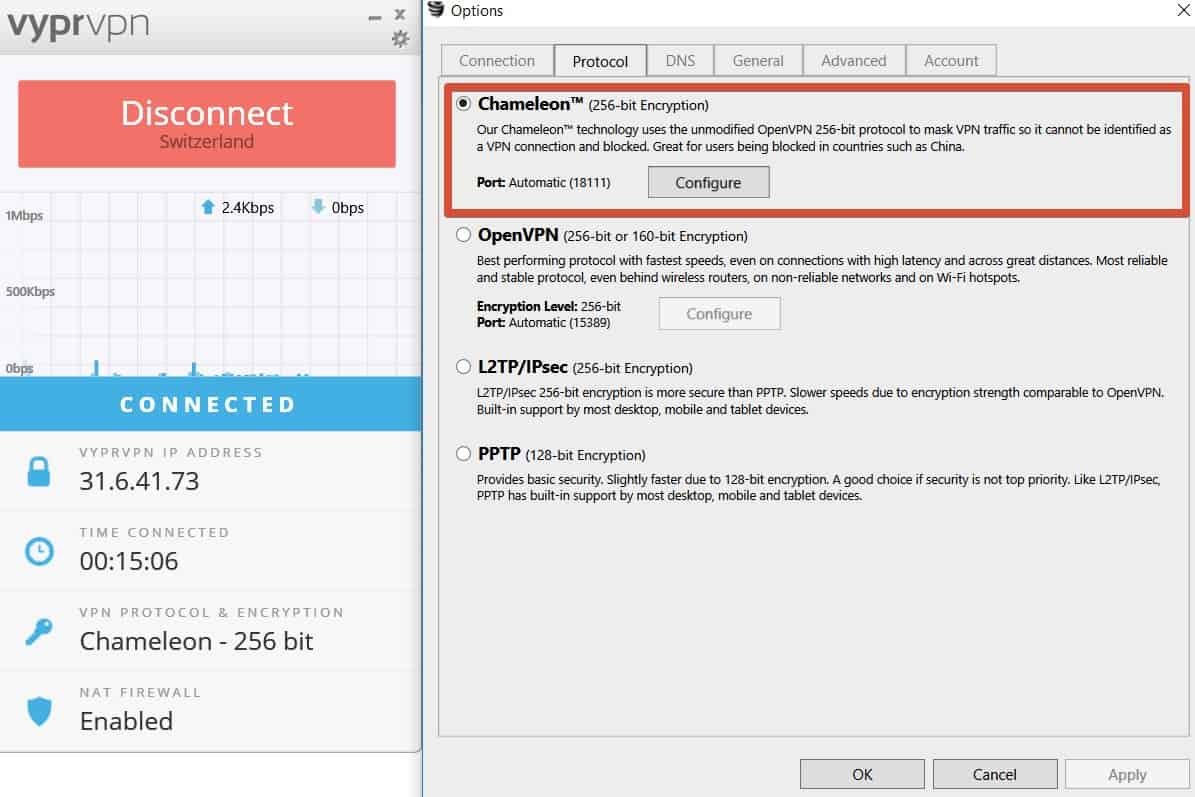Cancel the Options dialog
Viewport: 1195px width, 797px height.
click(995, 774)
